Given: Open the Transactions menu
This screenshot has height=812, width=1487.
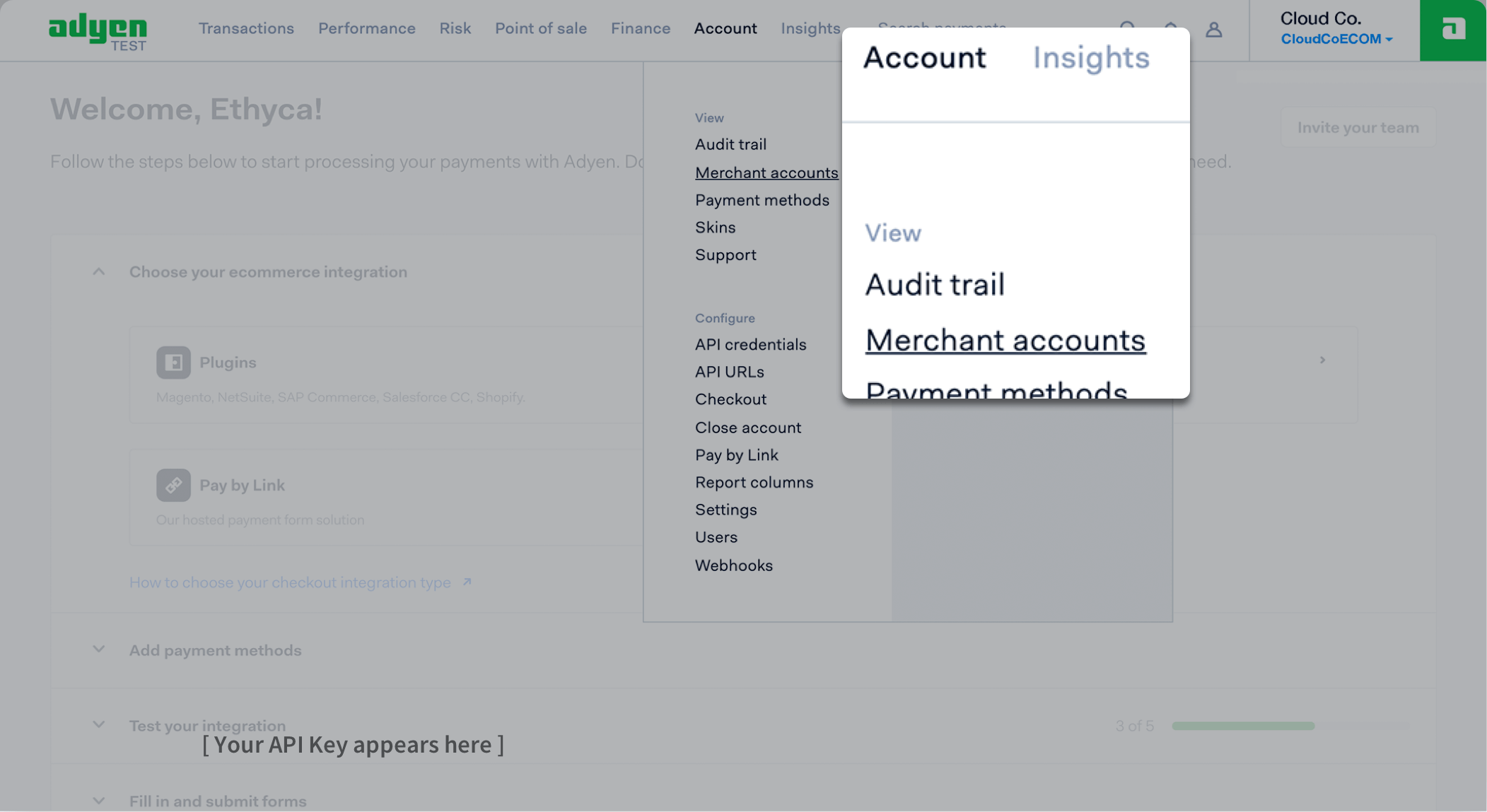Looking at the screenshot, I should [246, 28].
